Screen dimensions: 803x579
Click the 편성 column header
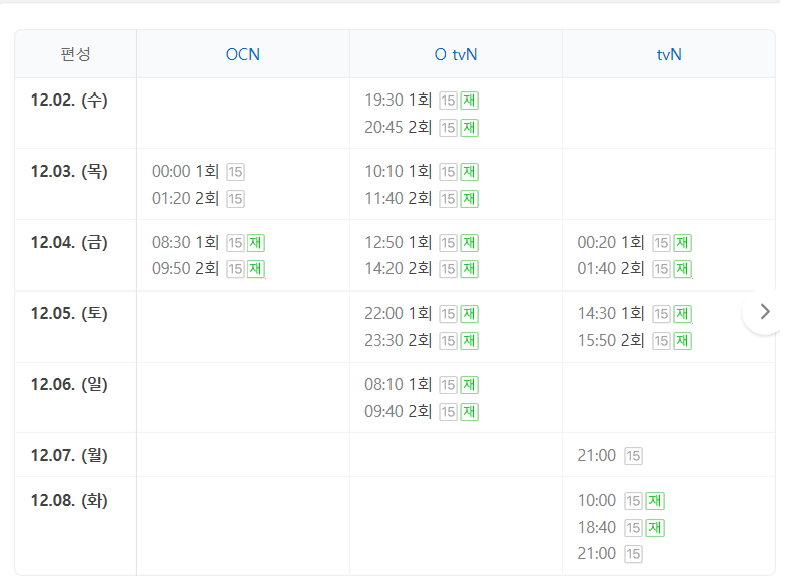[75, 54]
